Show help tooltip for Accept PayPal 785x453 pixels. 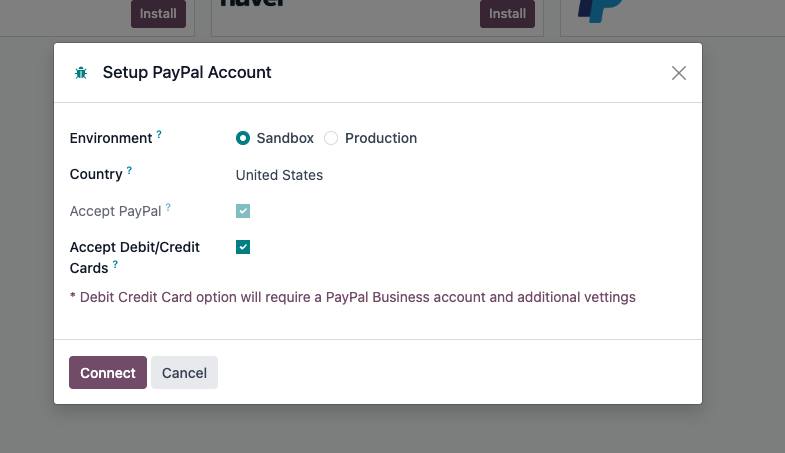coord(168,207)
